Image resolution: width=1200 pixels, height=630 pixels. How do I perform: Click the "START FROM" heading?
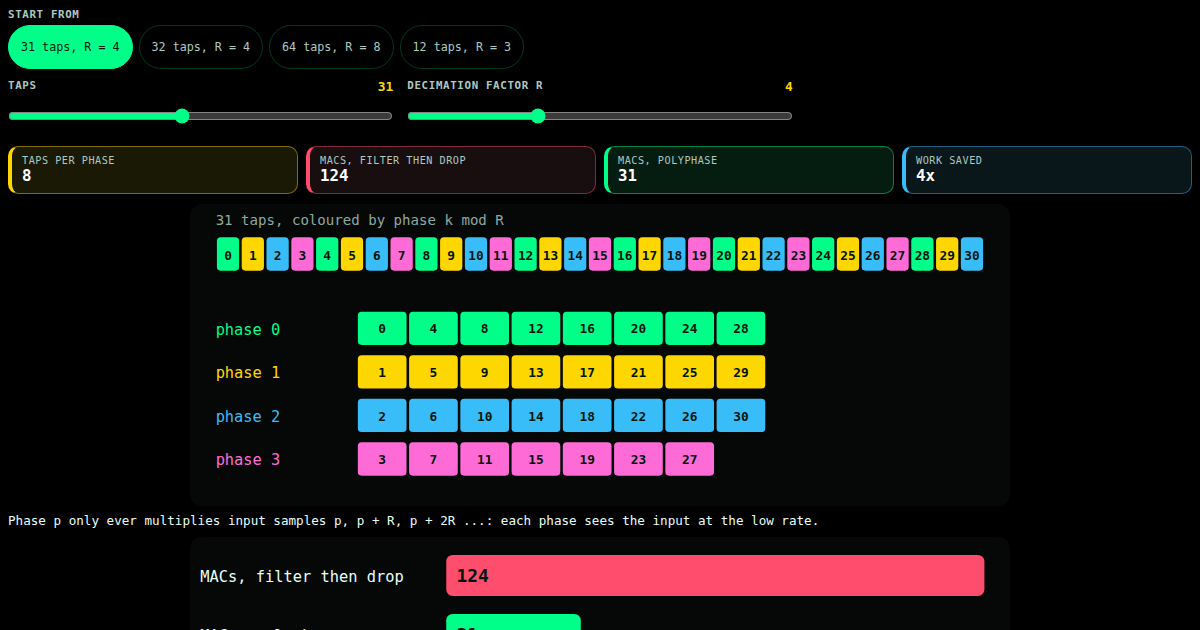(x=44, y=14)
